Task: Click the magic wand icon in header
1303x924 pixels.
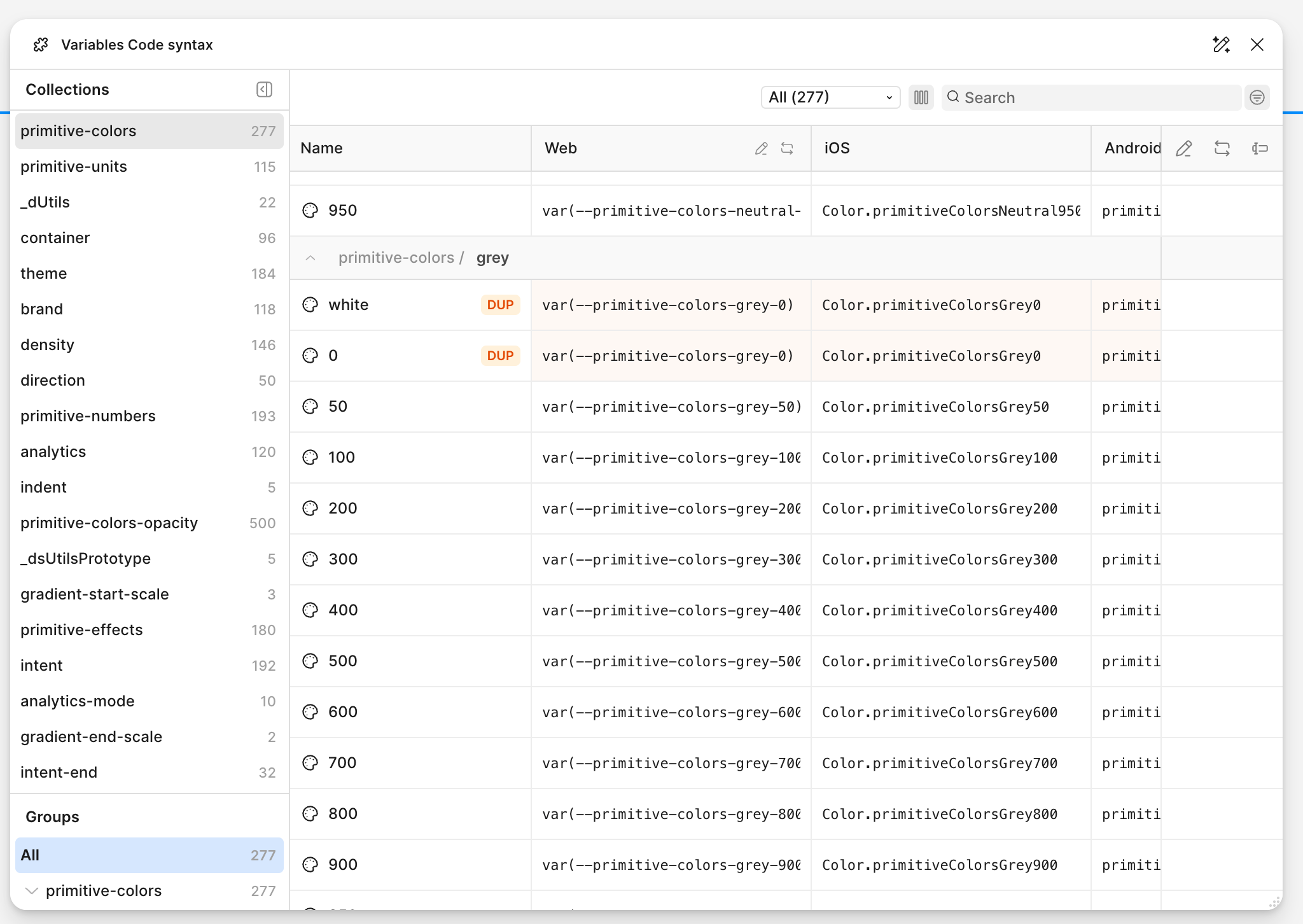Action: 1221,45
